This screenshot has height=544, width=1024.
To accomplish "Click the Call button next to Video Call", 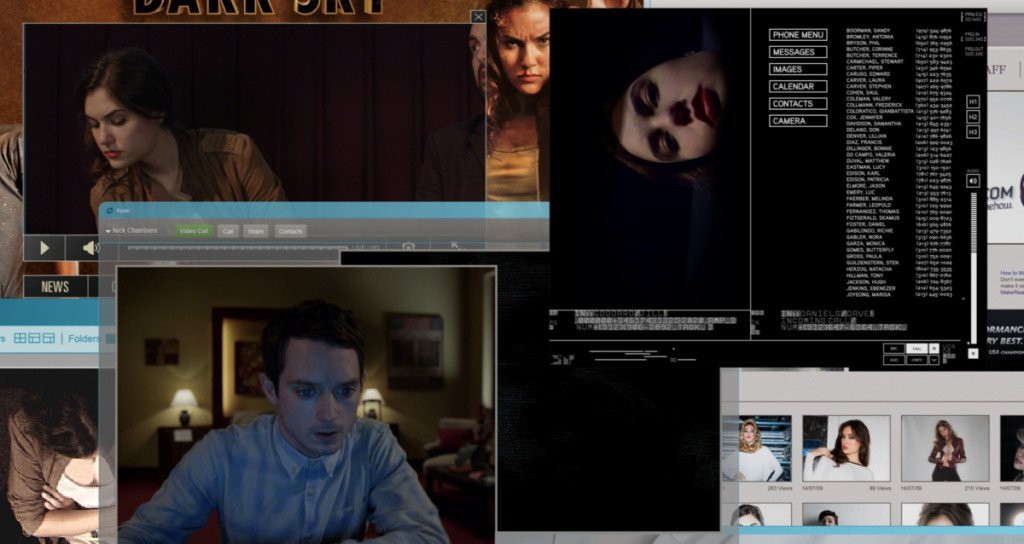I will [228, 231].
